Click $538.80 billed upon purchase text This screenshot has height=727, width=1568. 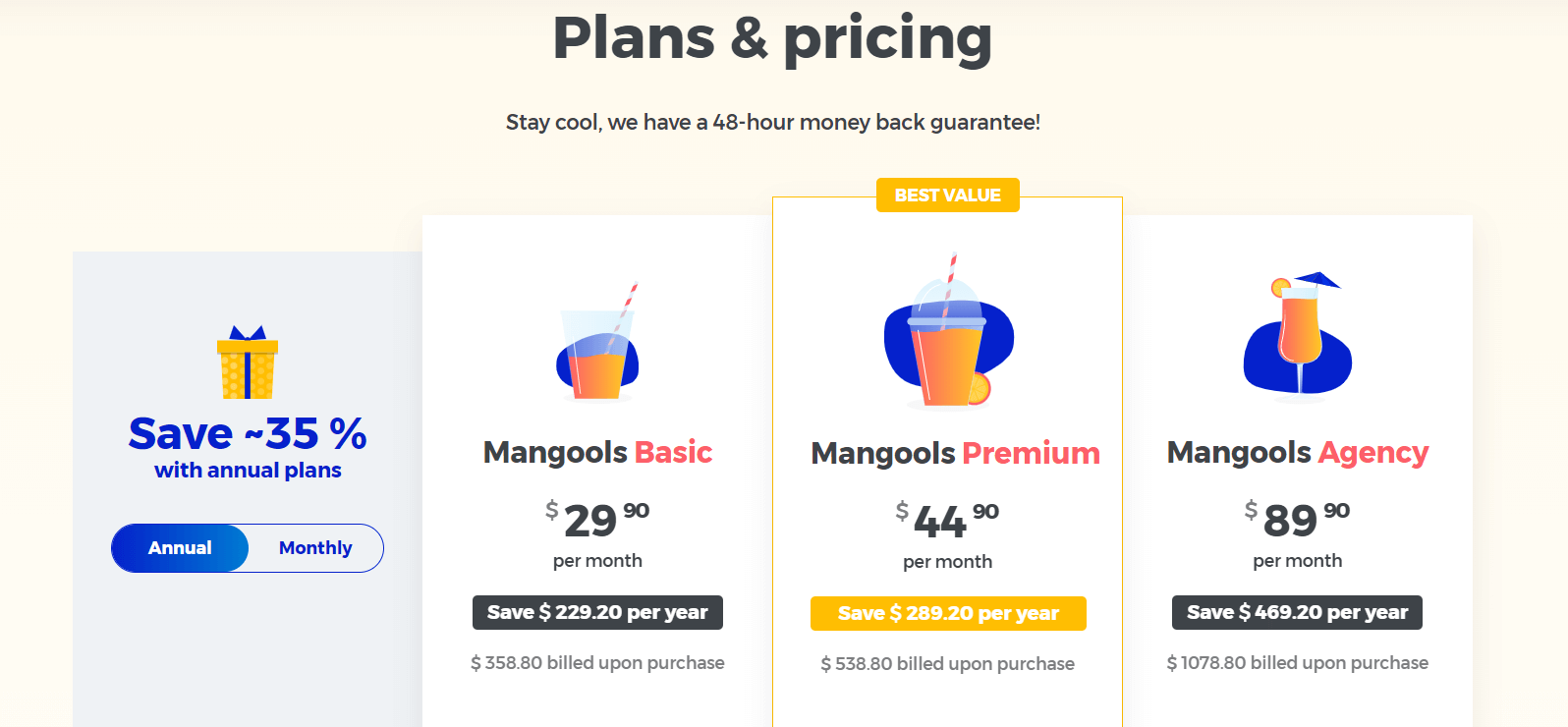[948, 664]
